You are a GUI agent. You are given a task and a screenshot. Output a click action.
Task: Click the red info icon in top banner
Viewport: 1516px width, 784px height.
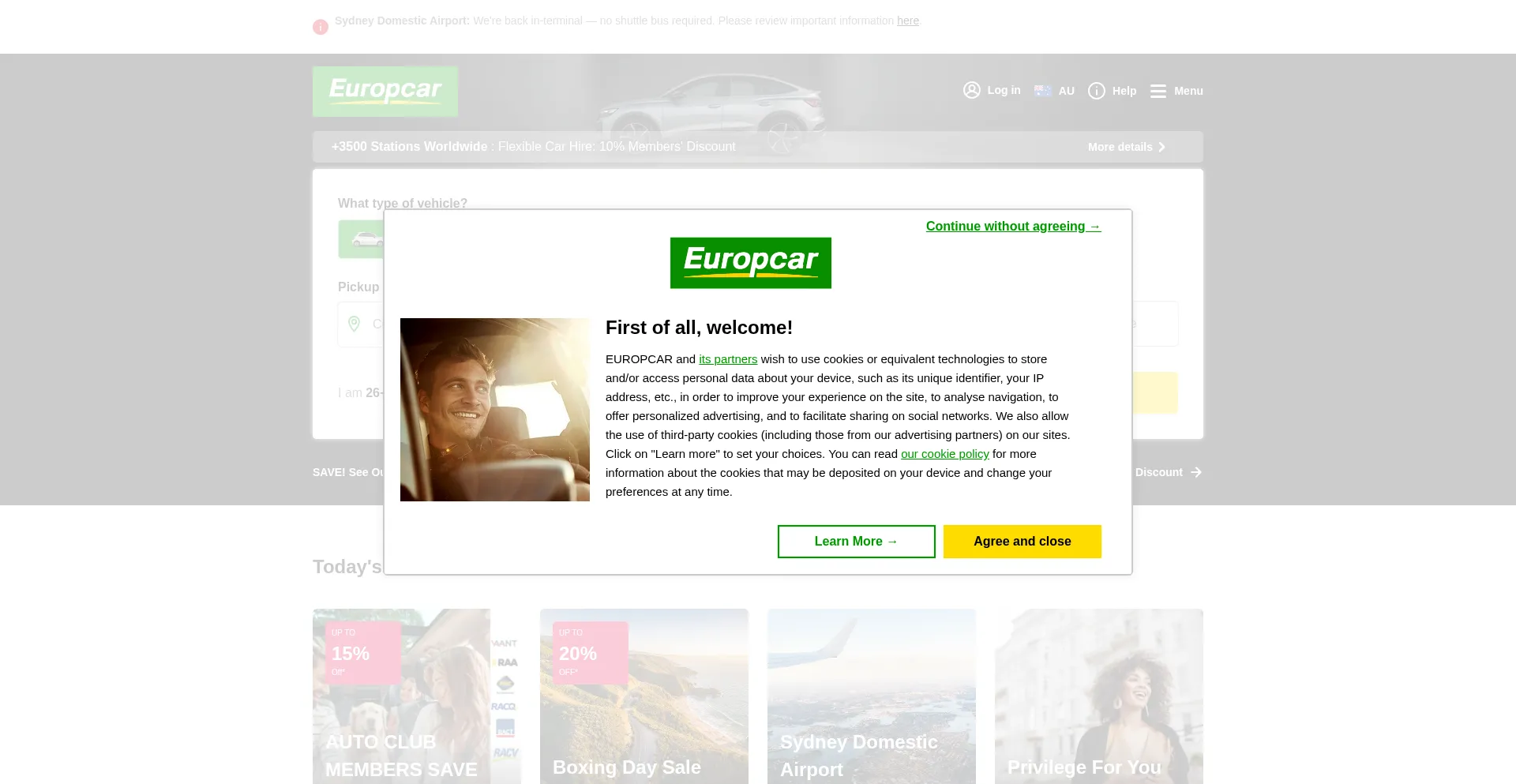[321, 27]
